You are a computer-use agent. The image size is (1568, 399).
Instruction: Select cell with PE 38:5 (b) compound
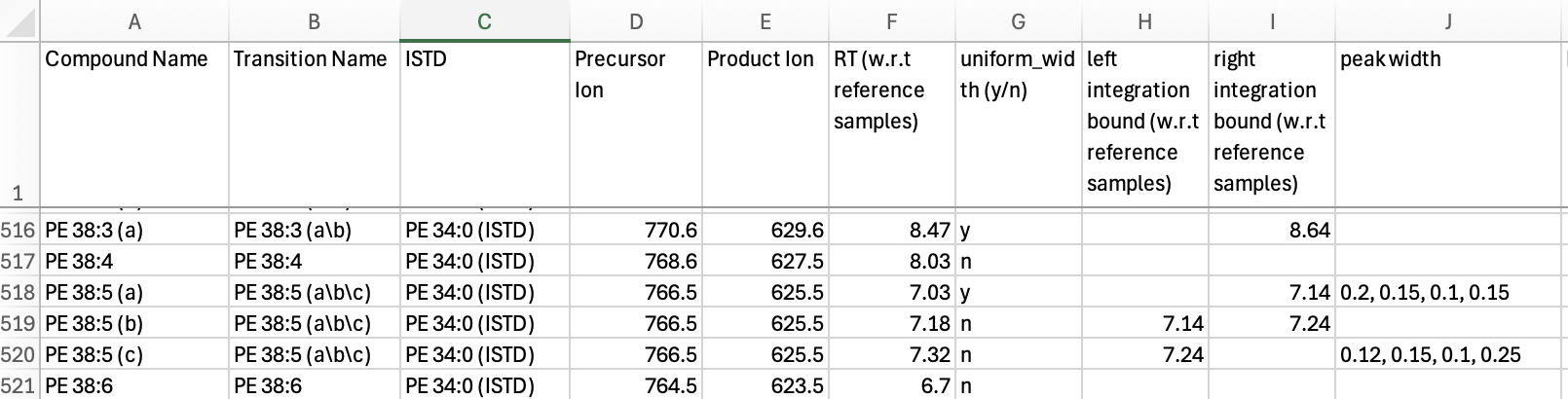click(x=134, y=323)
